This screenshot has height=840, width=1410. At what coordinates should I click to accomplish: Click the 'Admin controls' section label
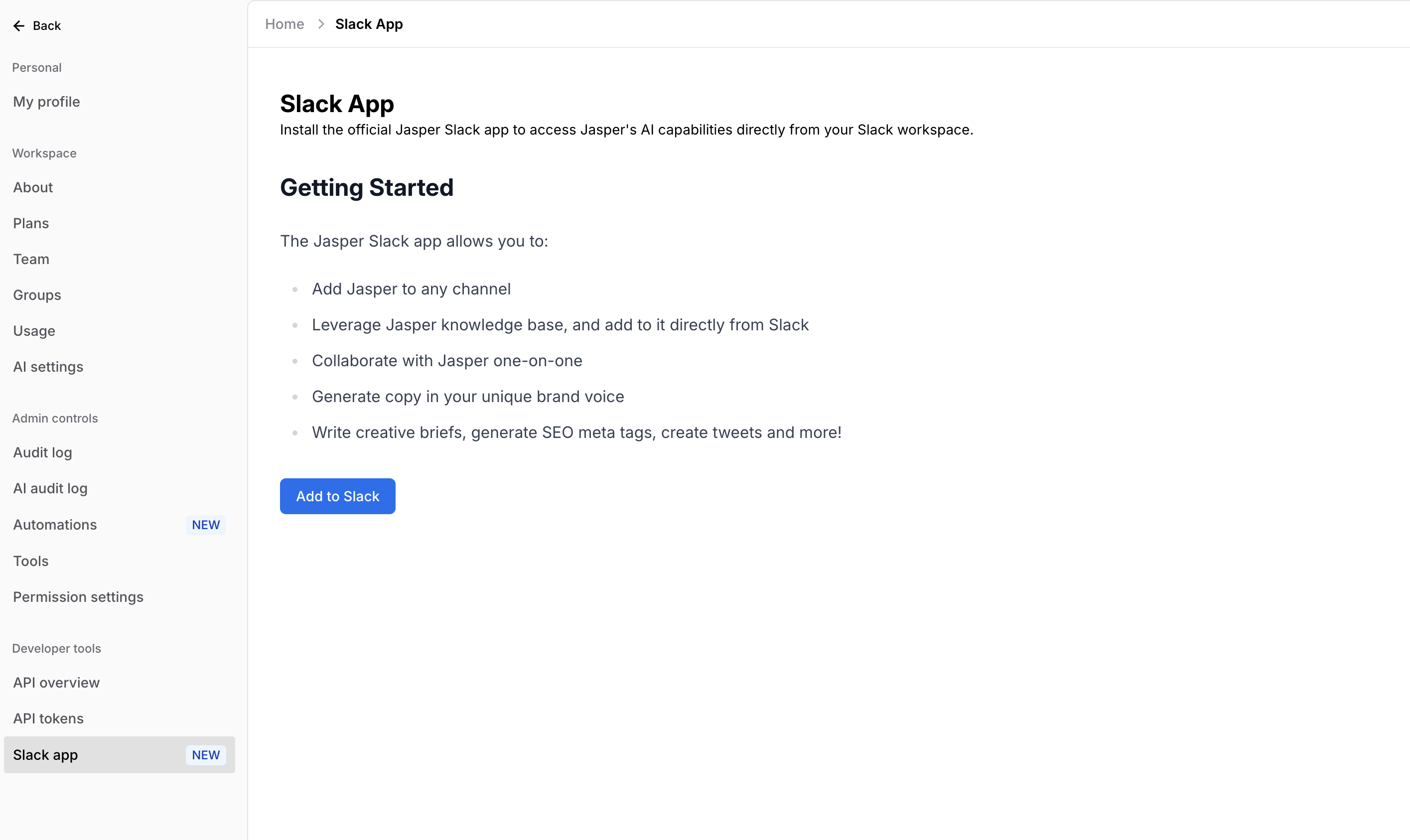[55, 419]
